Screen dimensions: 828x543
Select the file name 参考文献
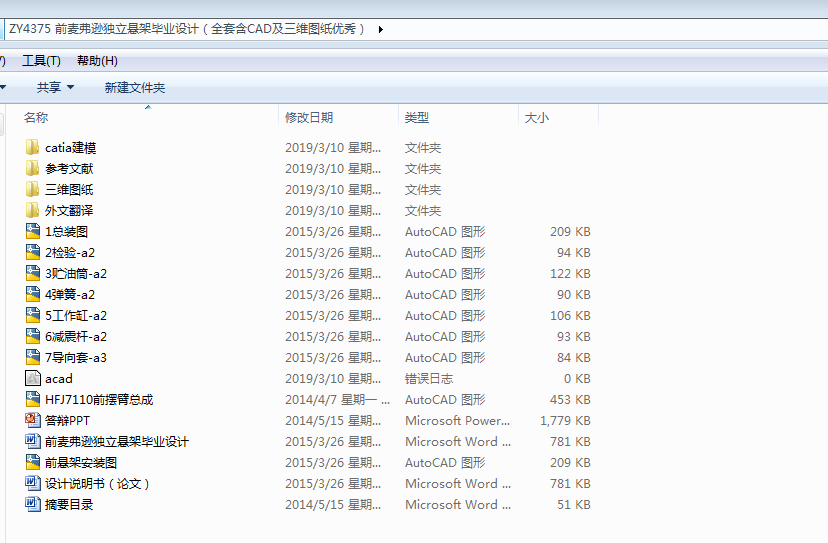click(x=69, y=168)
